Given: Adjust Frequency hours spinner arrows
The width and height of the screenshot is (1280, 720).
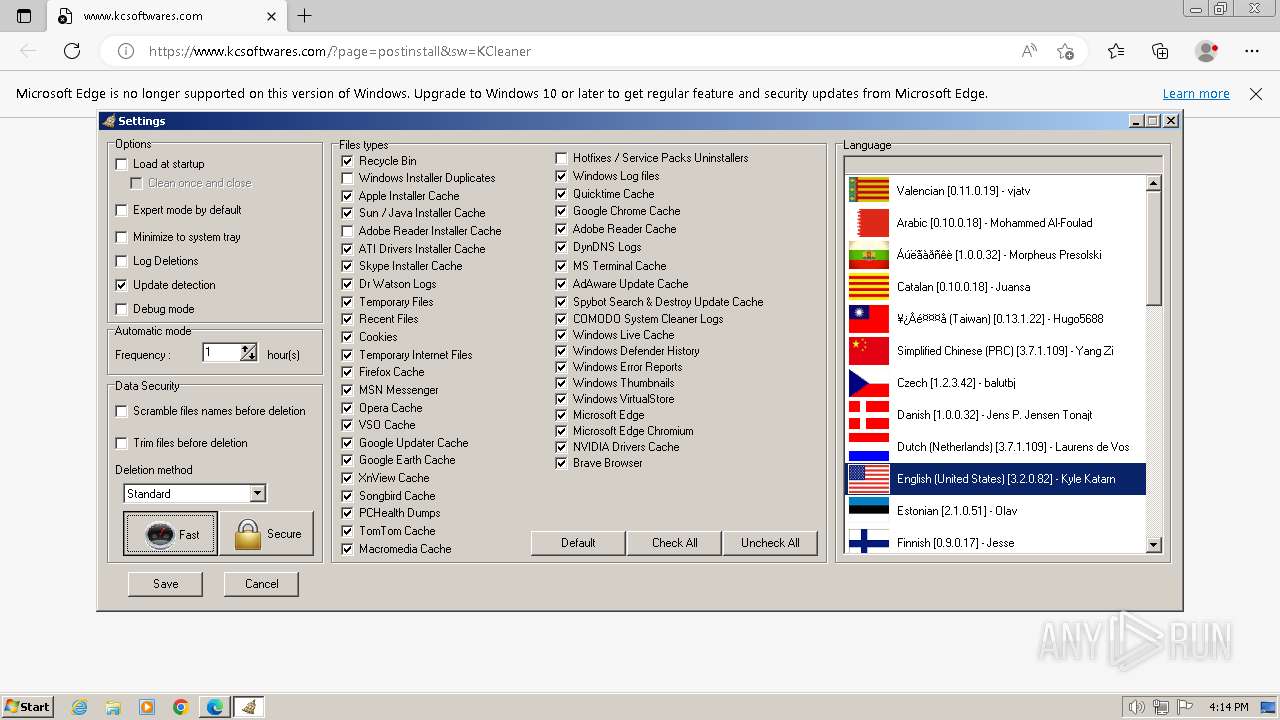Looking at the screenshot, I should tap(249, 352).
